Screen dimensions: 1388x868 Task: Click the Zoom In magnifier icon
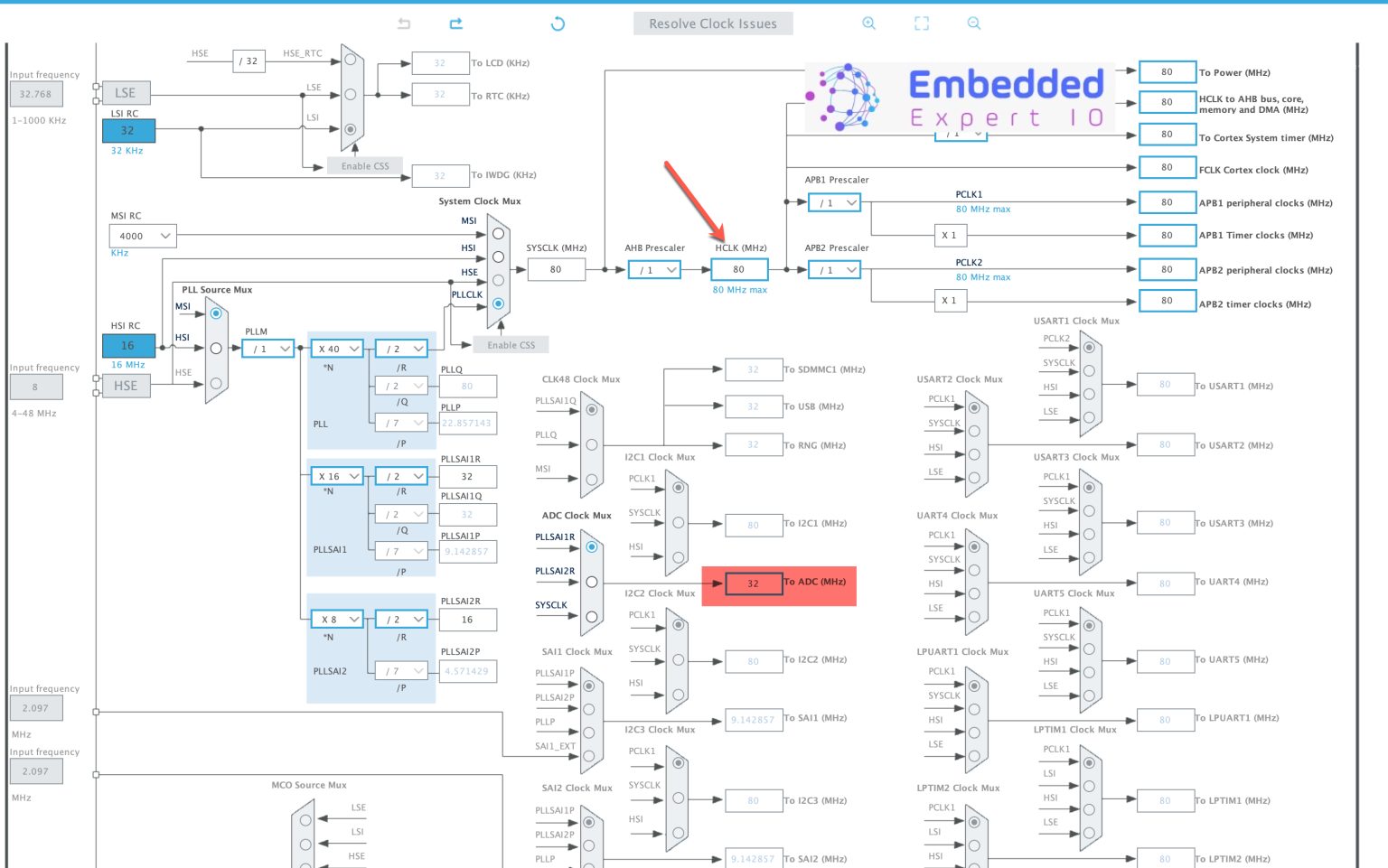point(868,23)
